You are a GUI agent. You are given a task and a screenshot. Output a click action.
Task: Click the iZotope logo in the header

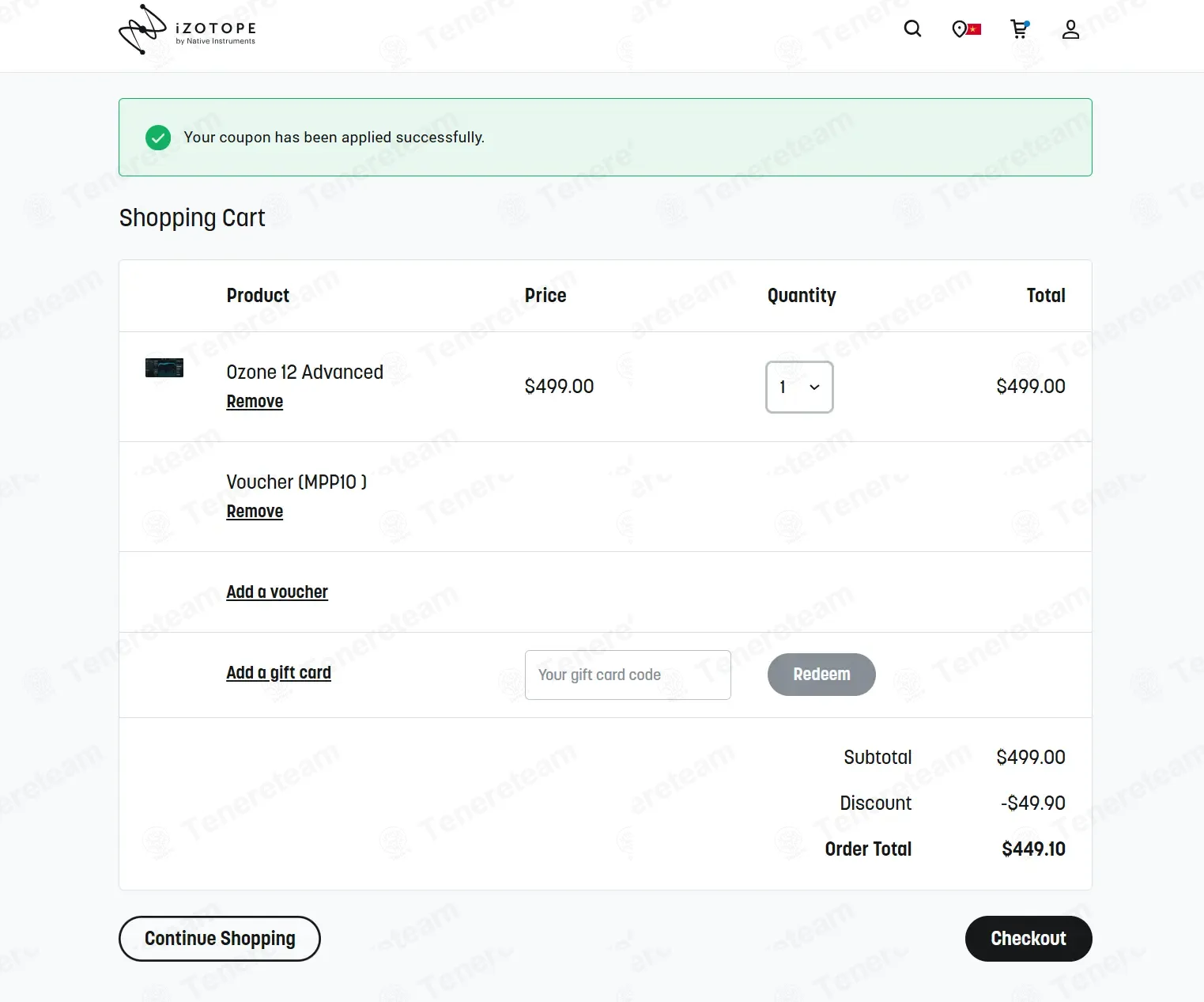point(187,30)
